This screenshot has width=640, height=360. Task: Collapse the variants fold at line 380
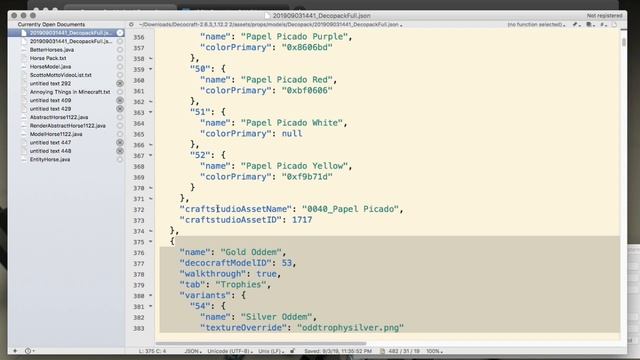151,296
